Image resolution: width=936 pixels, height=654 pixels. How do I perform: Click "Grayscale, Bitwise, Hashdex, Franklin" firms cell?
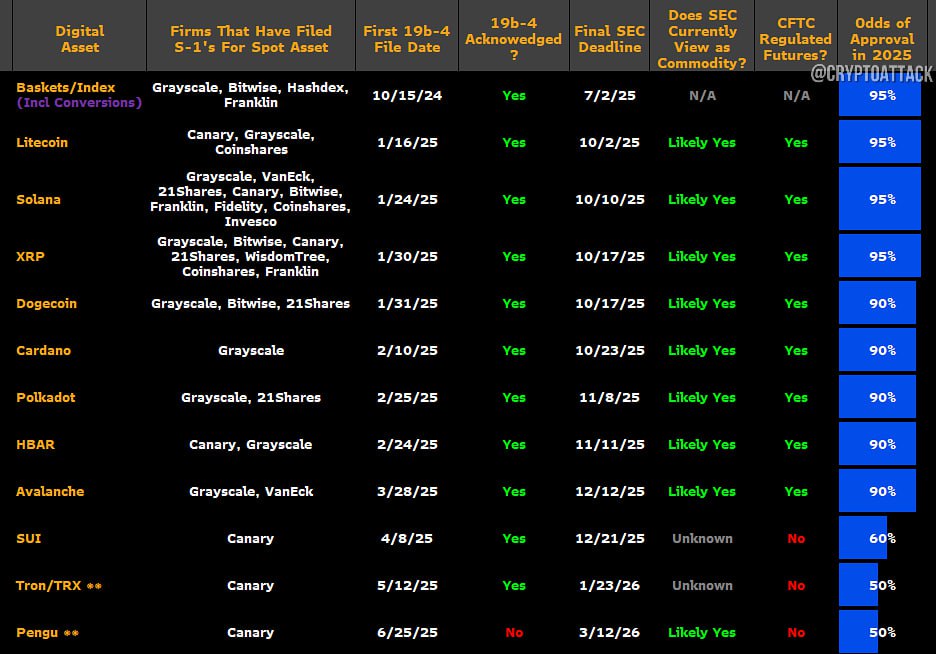(251, 95)
